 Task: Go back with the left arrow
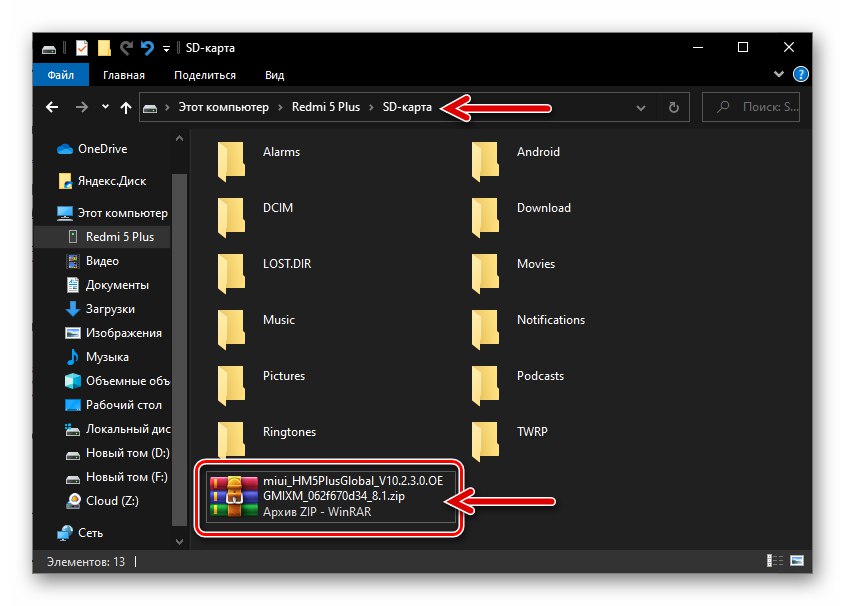(x=52, y=107)
